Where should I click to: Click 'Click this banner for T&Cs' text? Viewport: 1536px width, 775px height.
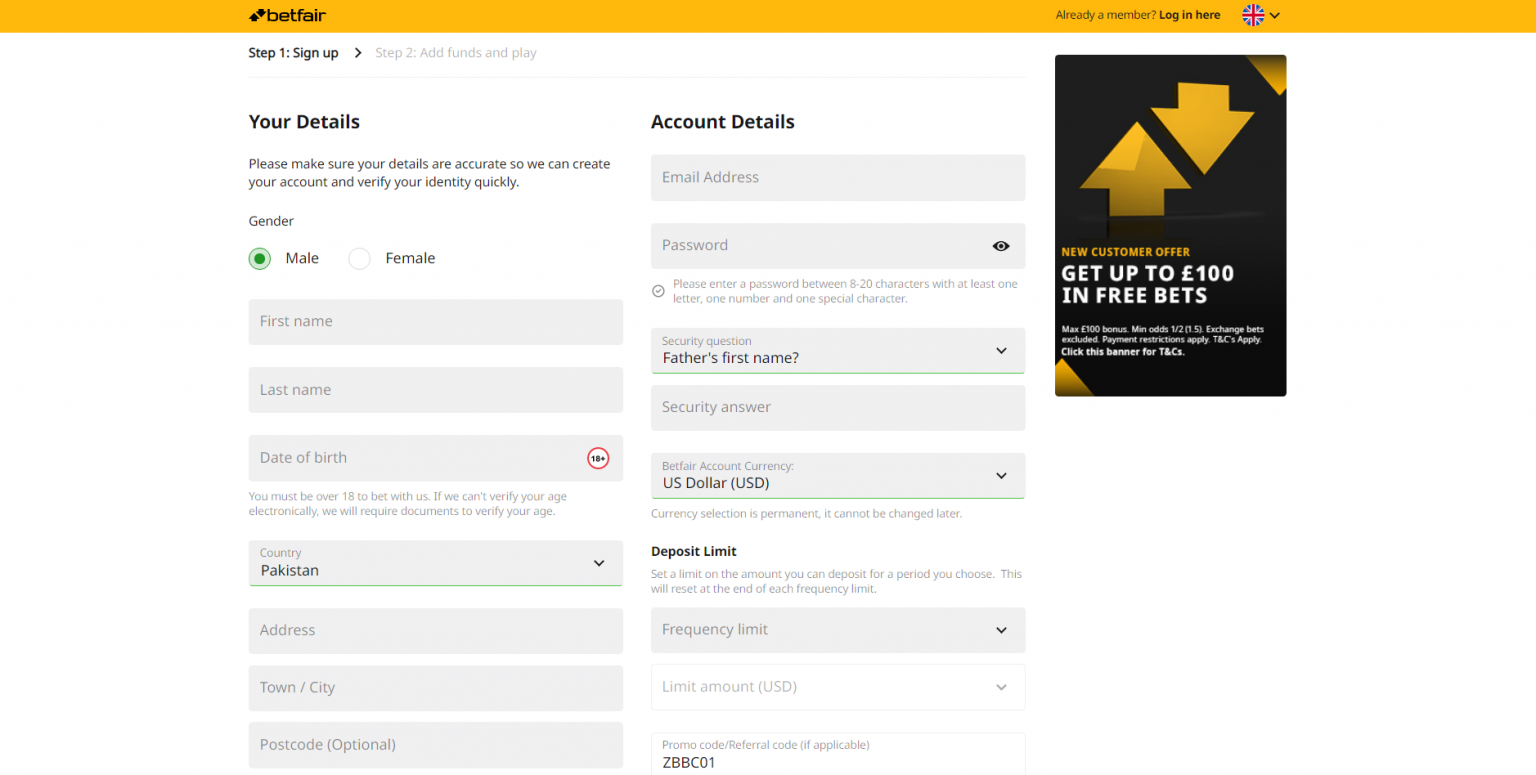click(x=1123, y=352)
